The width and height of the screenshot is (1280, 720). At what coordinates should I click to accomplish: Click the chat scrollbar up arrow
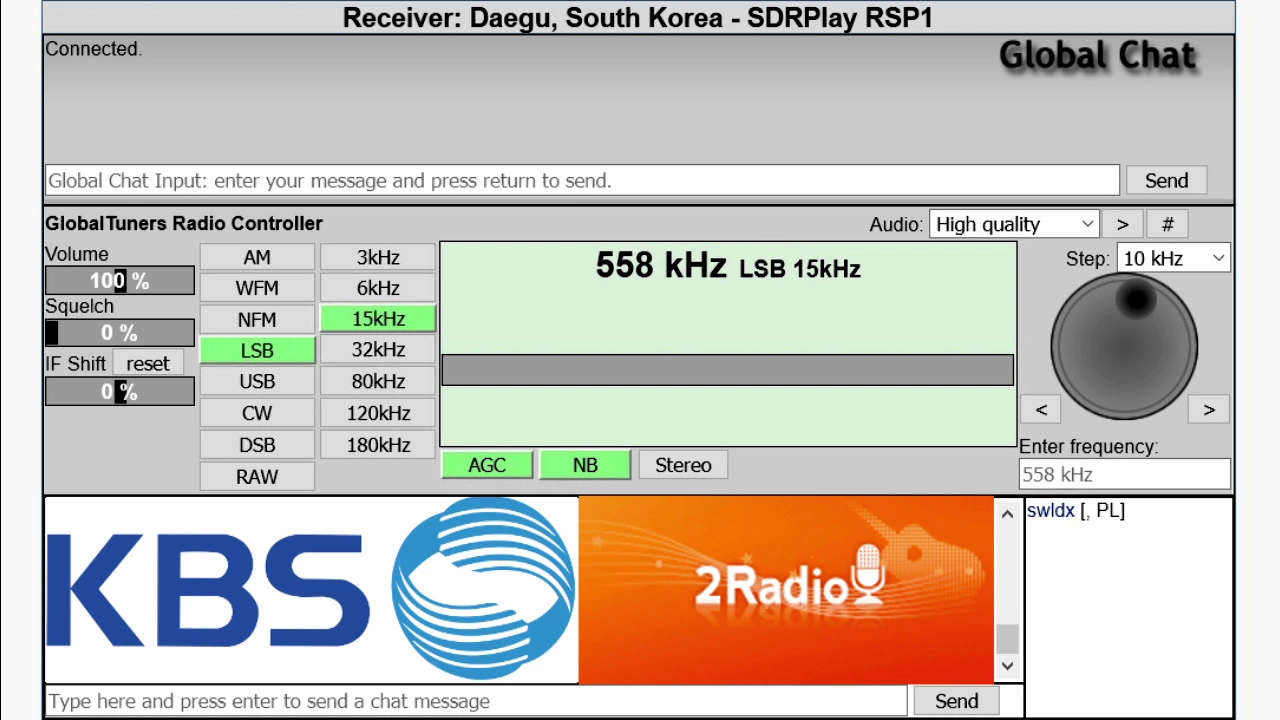pos(1007,514)
